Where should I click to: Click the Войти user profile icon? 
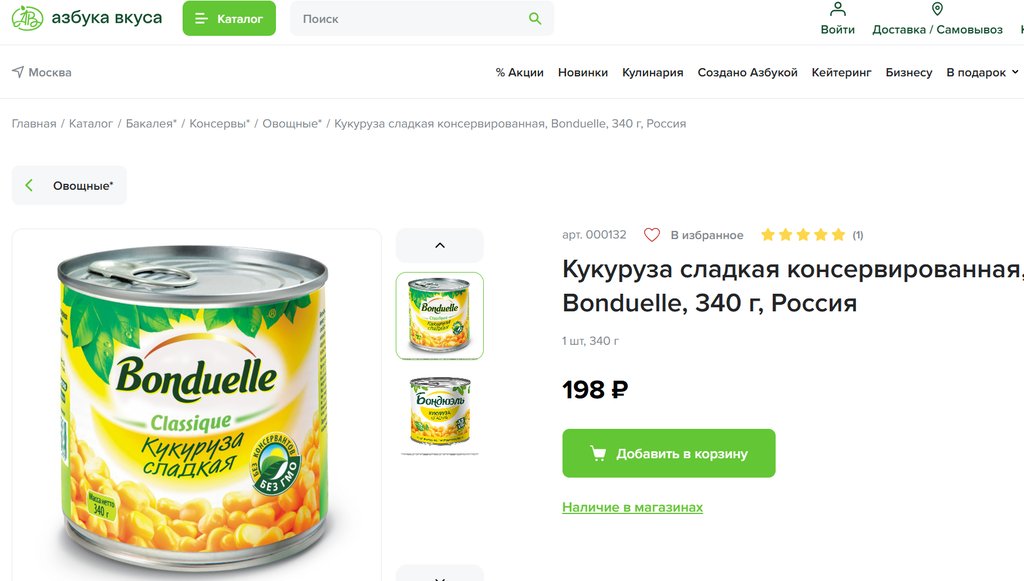click(x=837, y=8)
